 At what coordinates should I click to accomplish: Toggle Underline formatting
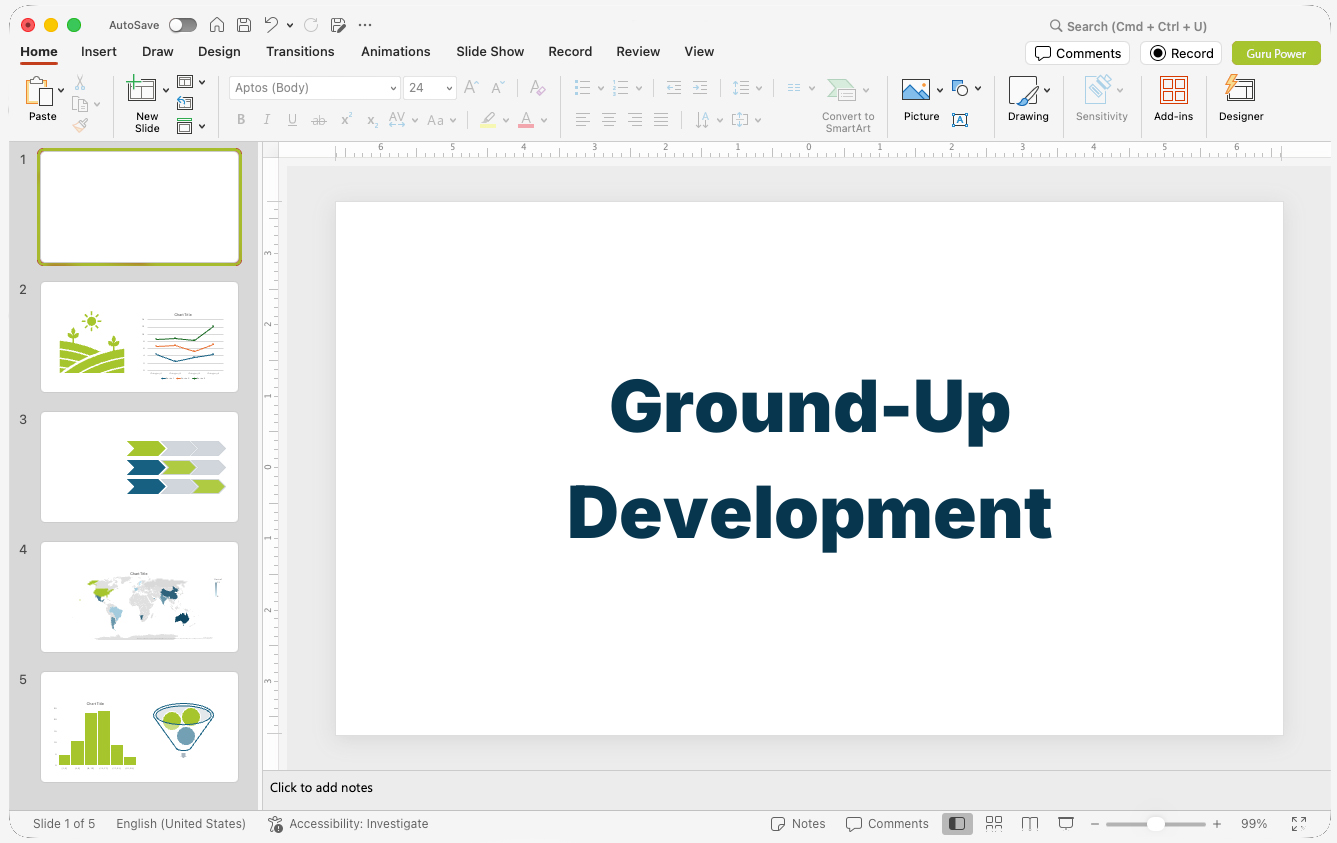click(x=292, y=120)
